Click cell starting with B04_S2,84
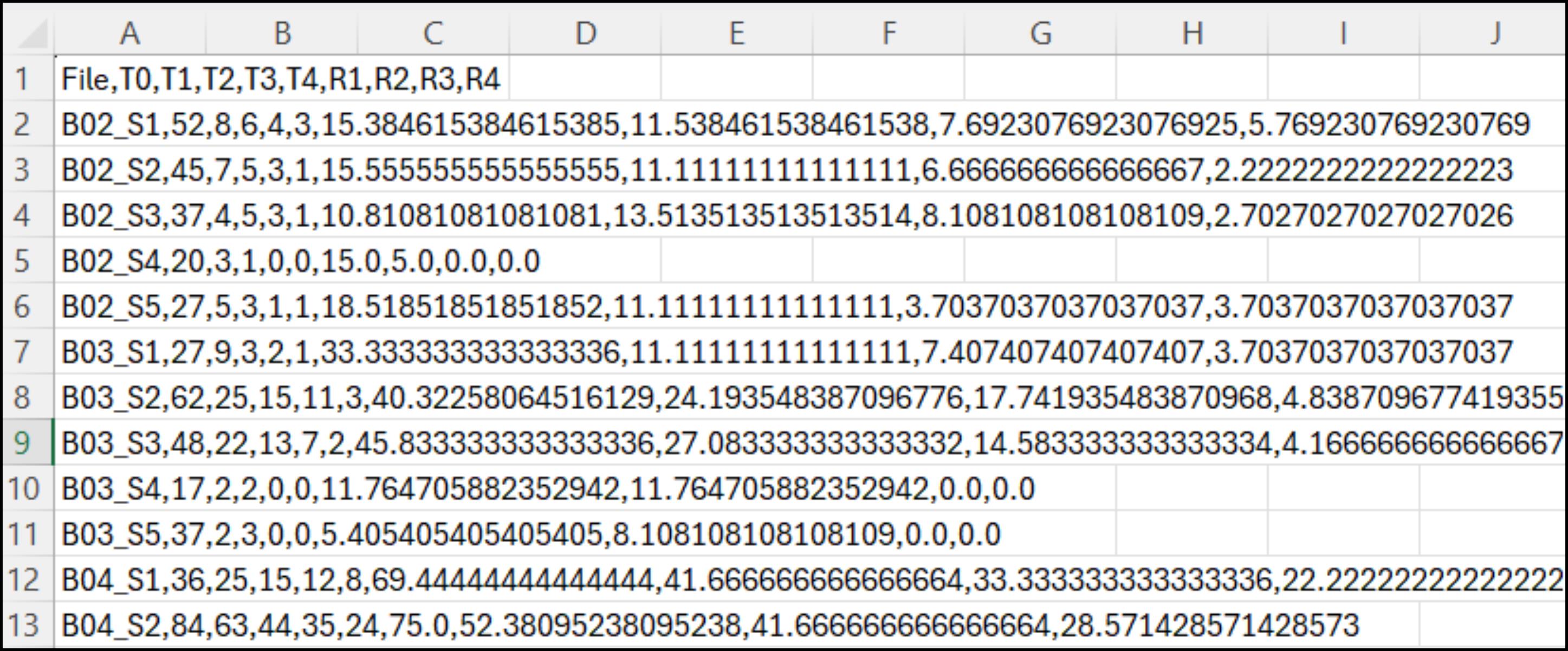1568x651 pixels. [x=129, y=625]
